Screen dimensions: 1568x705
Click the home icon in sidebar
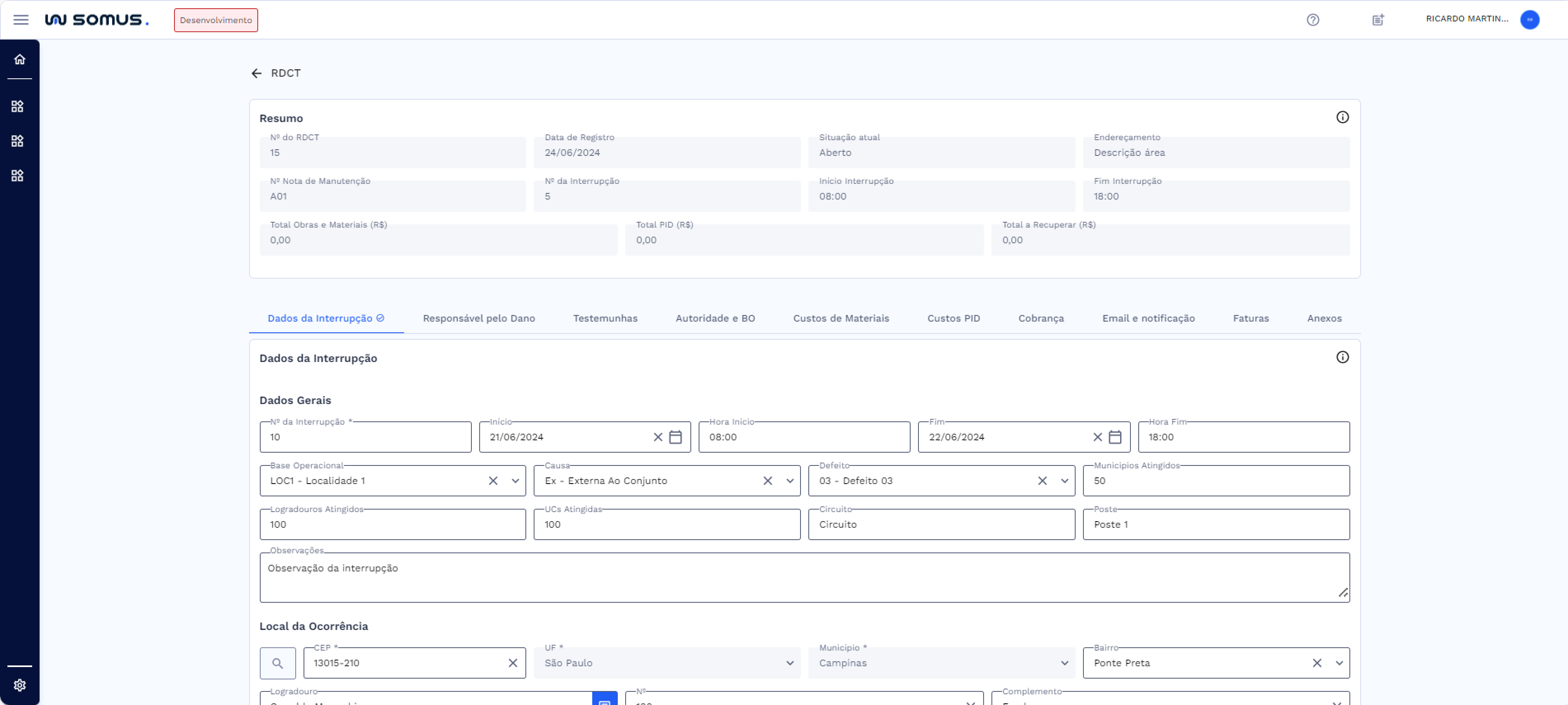coord(19,59)
